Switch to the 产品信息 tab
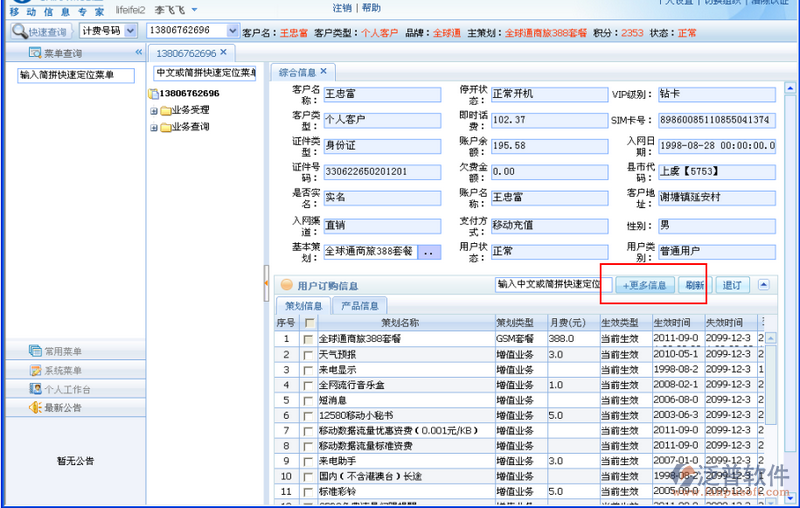 pos(359,306)
